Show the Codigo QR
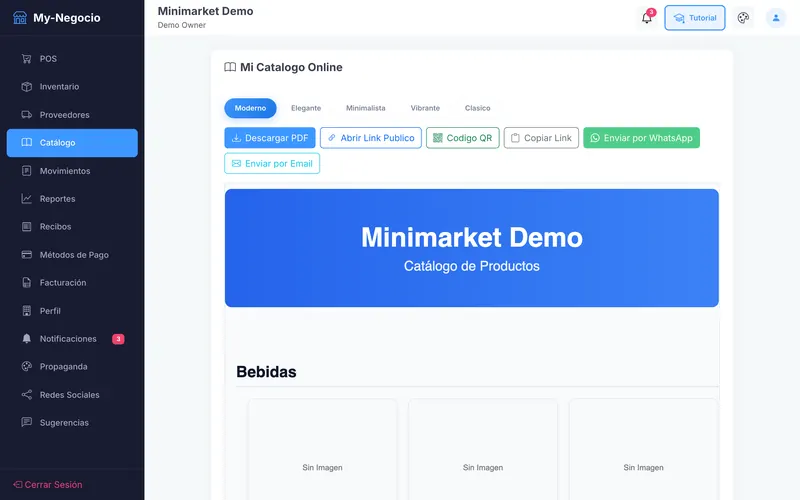 [x=463, y=138]
